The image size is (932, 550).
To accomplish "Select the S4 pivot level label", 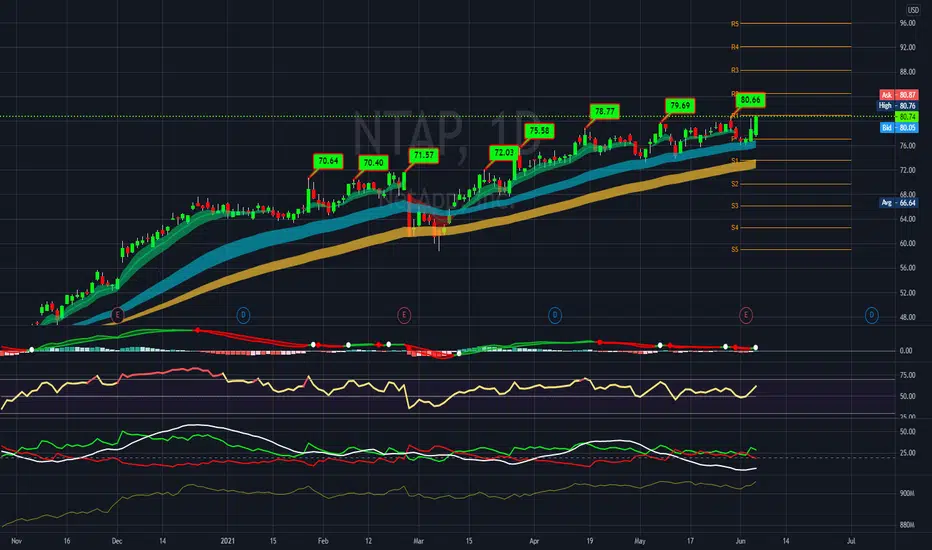I will tap(735, 227).
